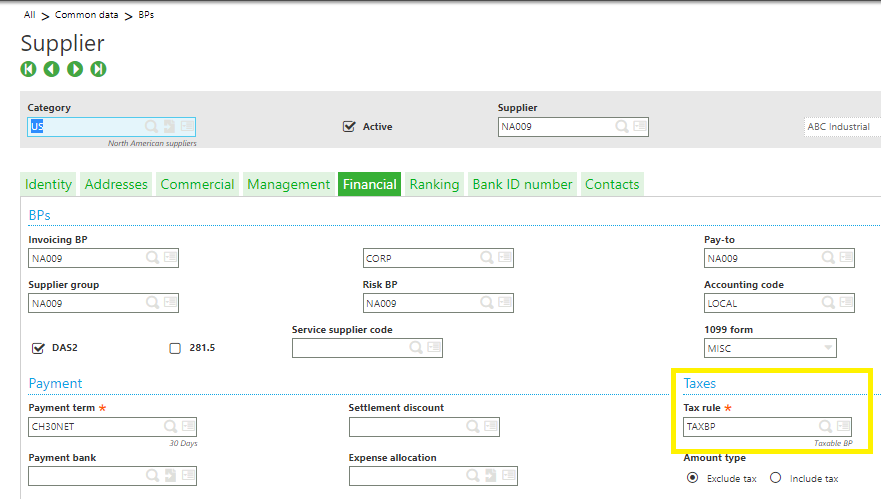The image size is (881, 499).
Task: Click Common data breadcrumb link
Action: (86, 15)
